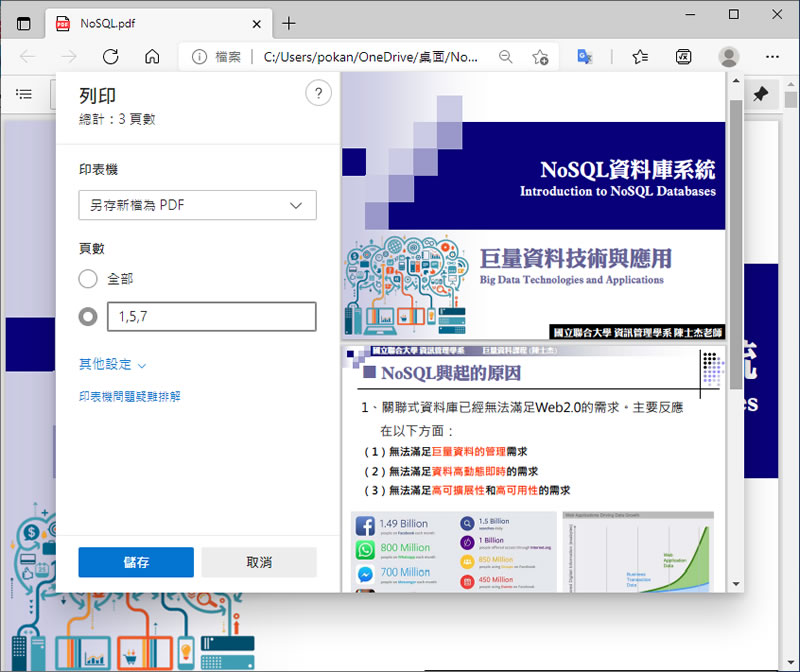
Task: Toggle the PDF table of contents
Action: [24, 94]
